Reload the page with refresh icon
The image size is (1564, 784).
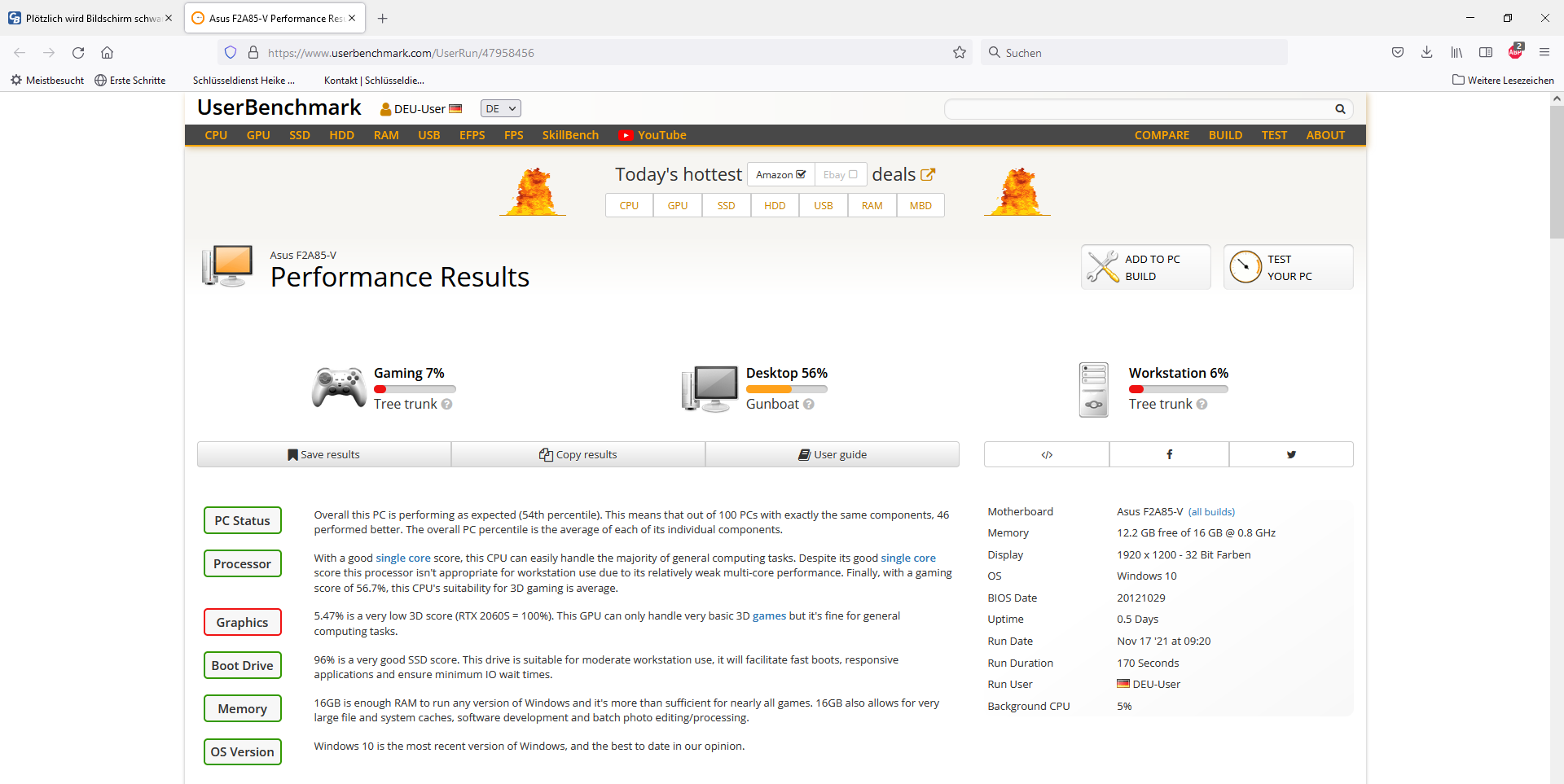coord(78,53)
